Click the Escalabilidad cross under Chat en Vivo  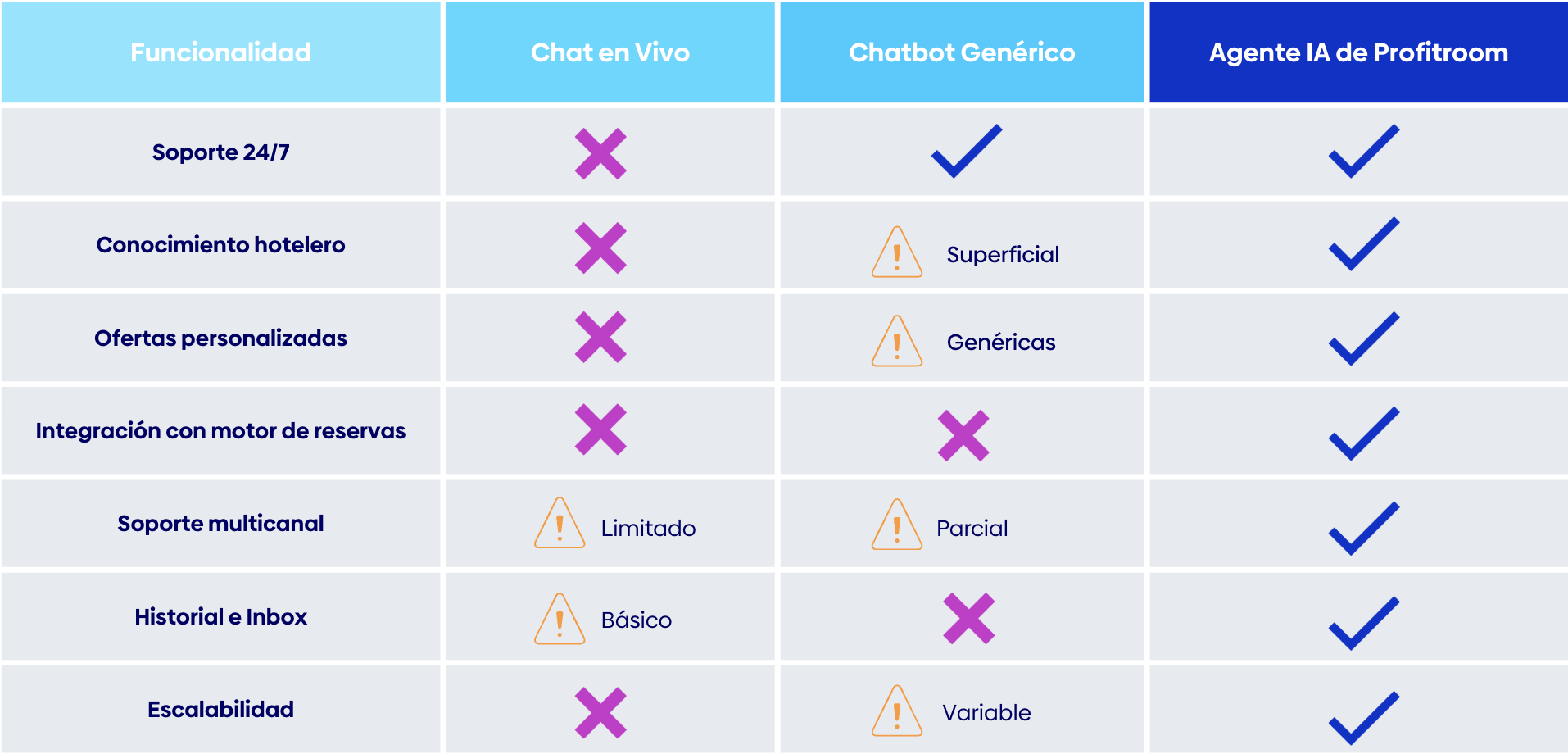[x=600, y=712]
